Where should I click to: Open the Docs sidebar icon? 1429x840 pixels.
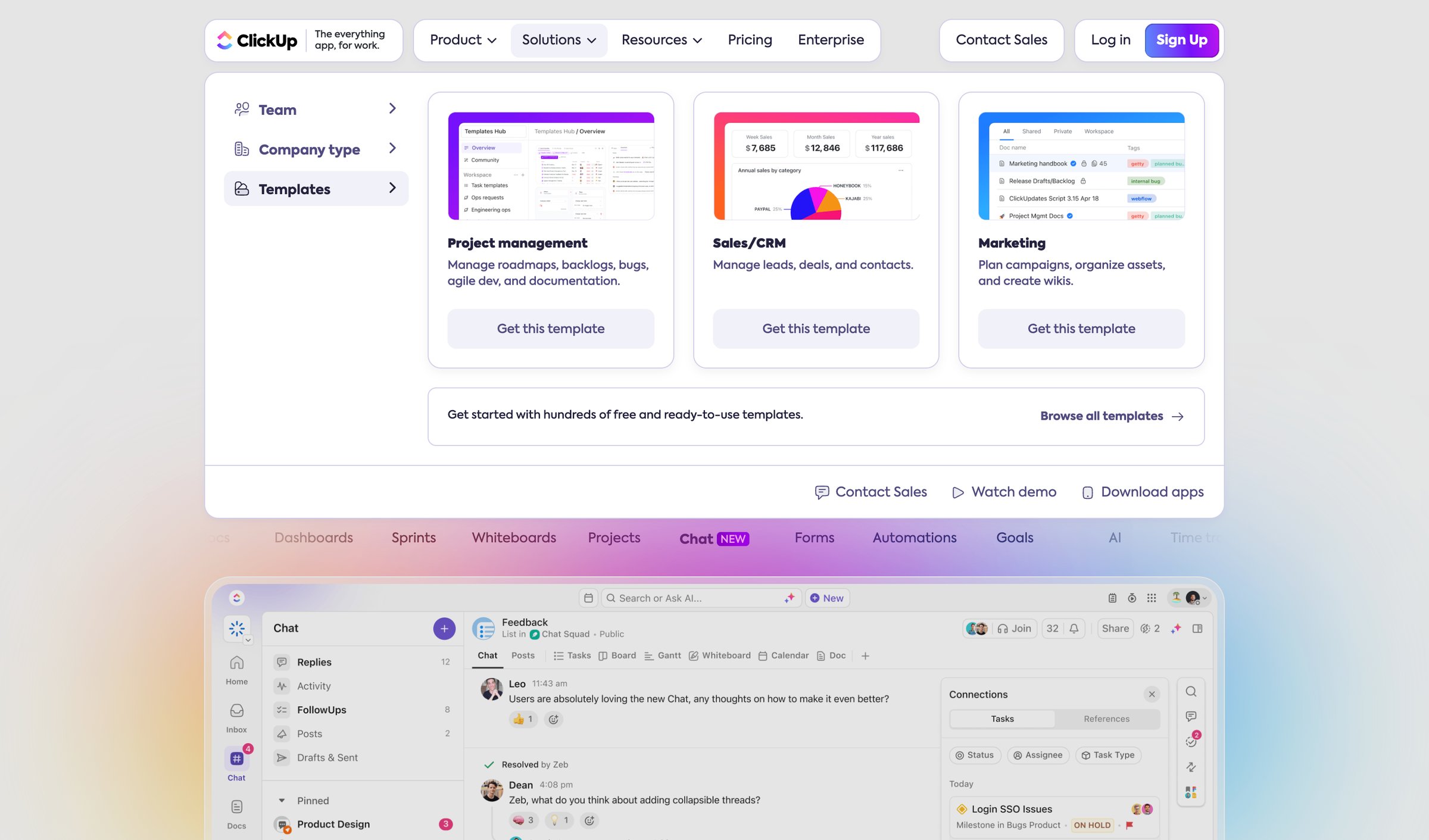236,814
